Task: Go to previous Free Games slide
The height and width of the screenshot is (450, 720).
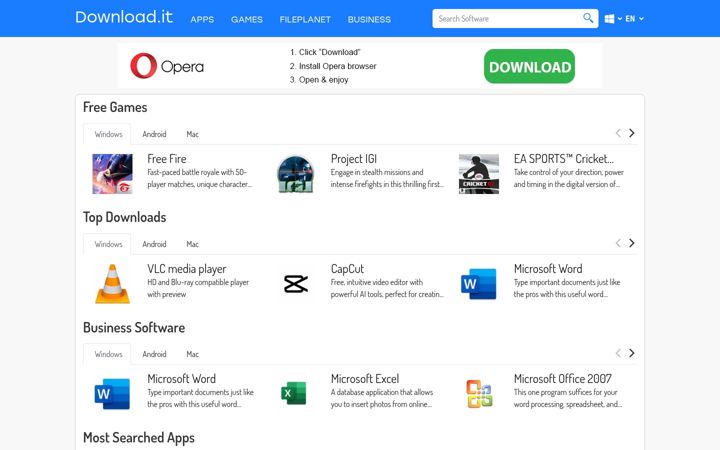Action: 618,133
